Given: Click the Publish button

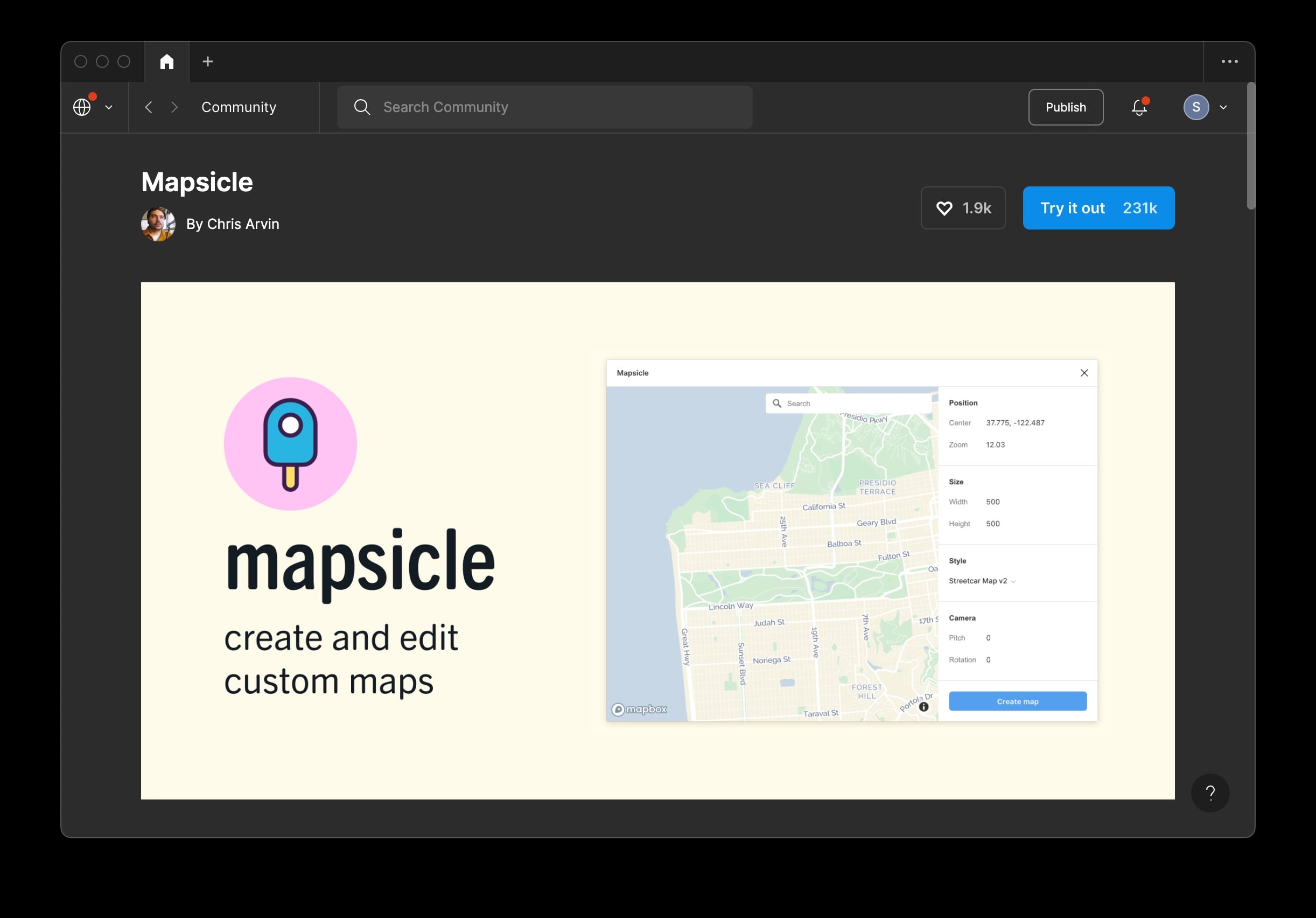Looking at the screenshot, I should pos(1066,107).
